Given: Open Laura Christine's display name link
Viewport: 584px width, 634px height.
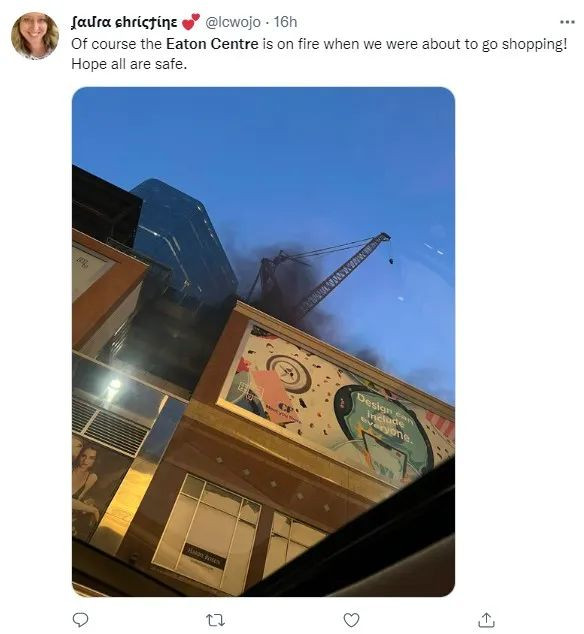Looking at the screenshot, I should 124,22.
